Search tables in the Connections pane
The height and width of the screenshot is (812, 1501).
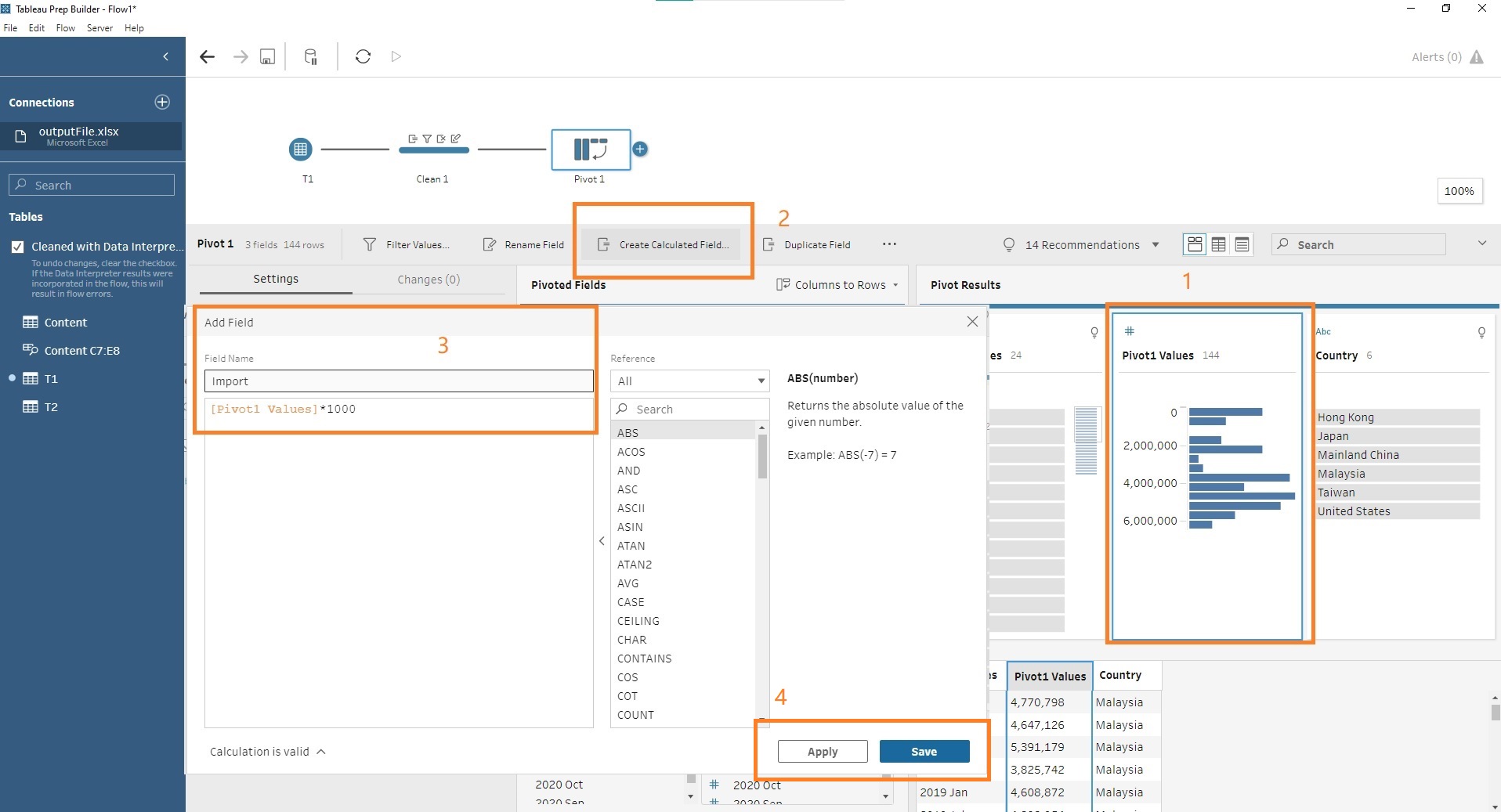92,185
